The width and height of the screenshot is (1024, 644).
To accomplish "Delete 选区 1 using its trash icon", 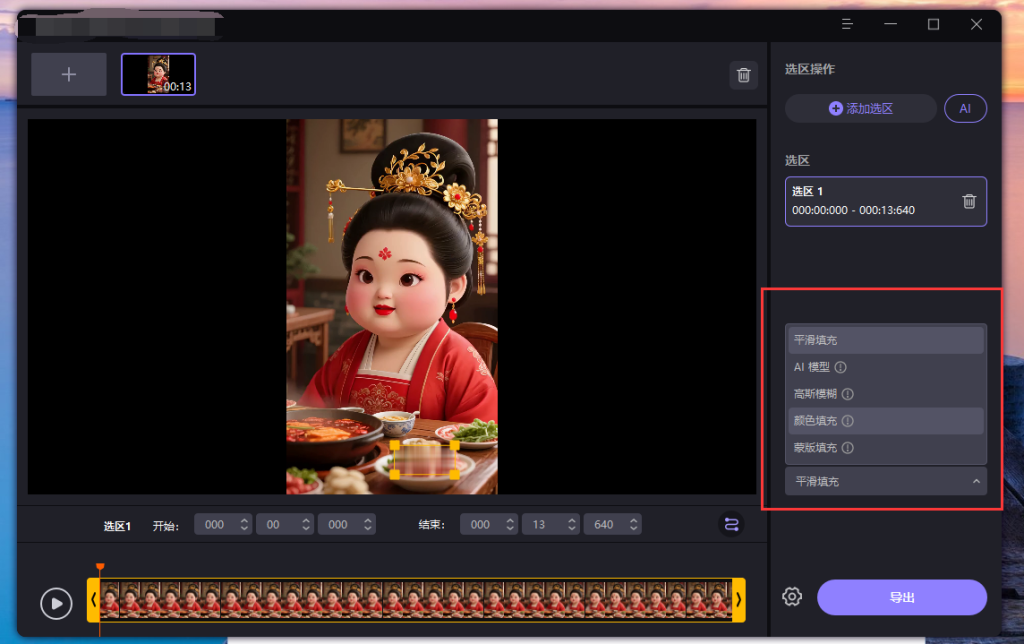I will click(x=968, y=201).
